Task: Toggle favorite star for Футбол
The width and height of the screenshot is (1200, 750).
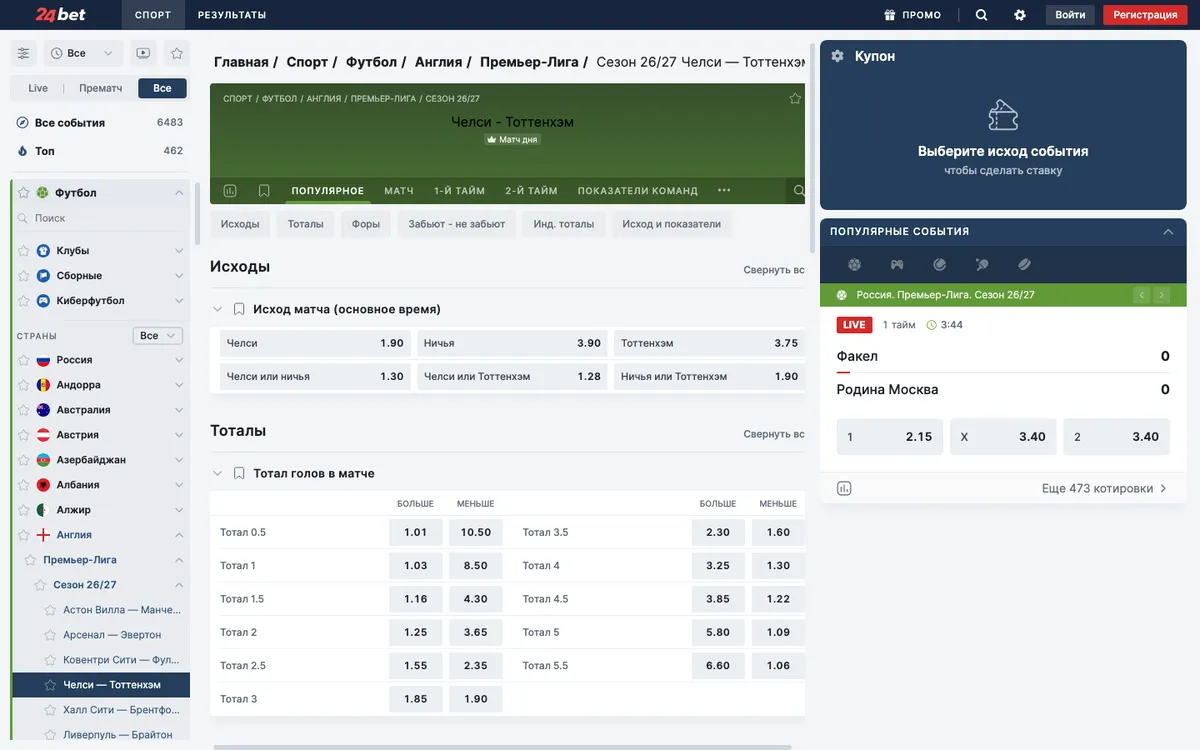Action: (24, 193)
